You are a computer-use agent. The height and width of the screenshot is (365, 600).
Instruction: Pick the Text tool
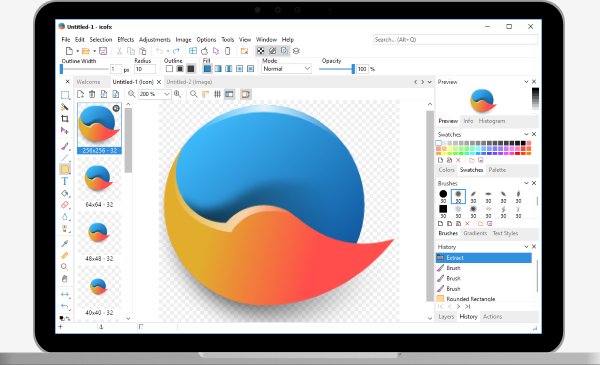pyautogui.click(x=65, y=181)
